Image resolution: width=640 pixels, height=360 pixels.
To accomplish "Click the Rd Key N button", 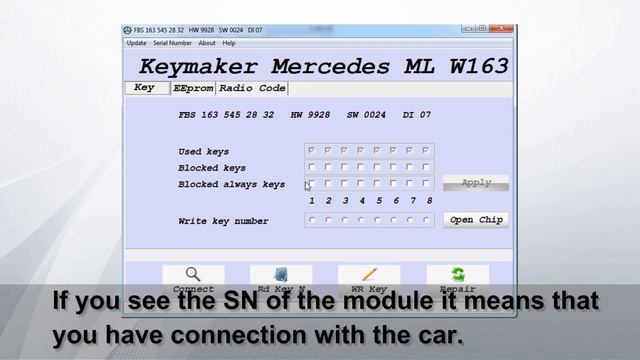I will pyautogui.click(x=281, y=280).
